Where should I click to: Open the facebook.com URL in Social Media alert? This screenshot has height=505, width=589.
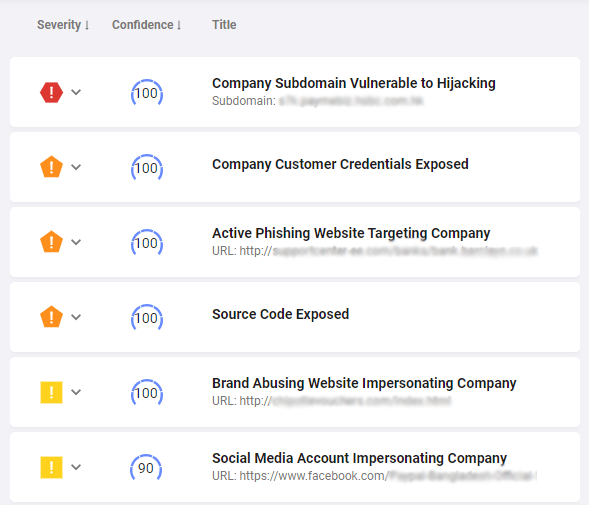click(x=375, y=476)
